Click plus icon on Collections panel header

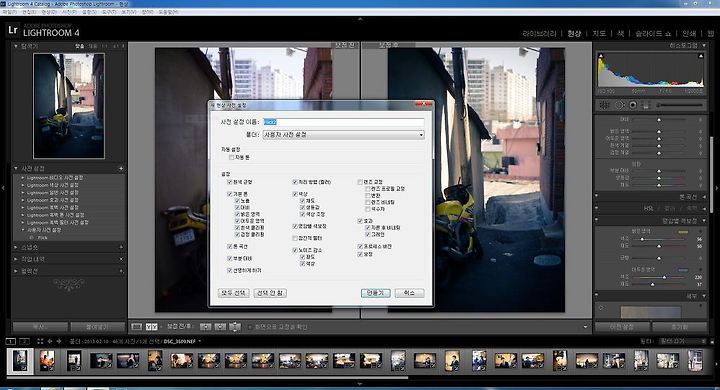pos(121,271)
